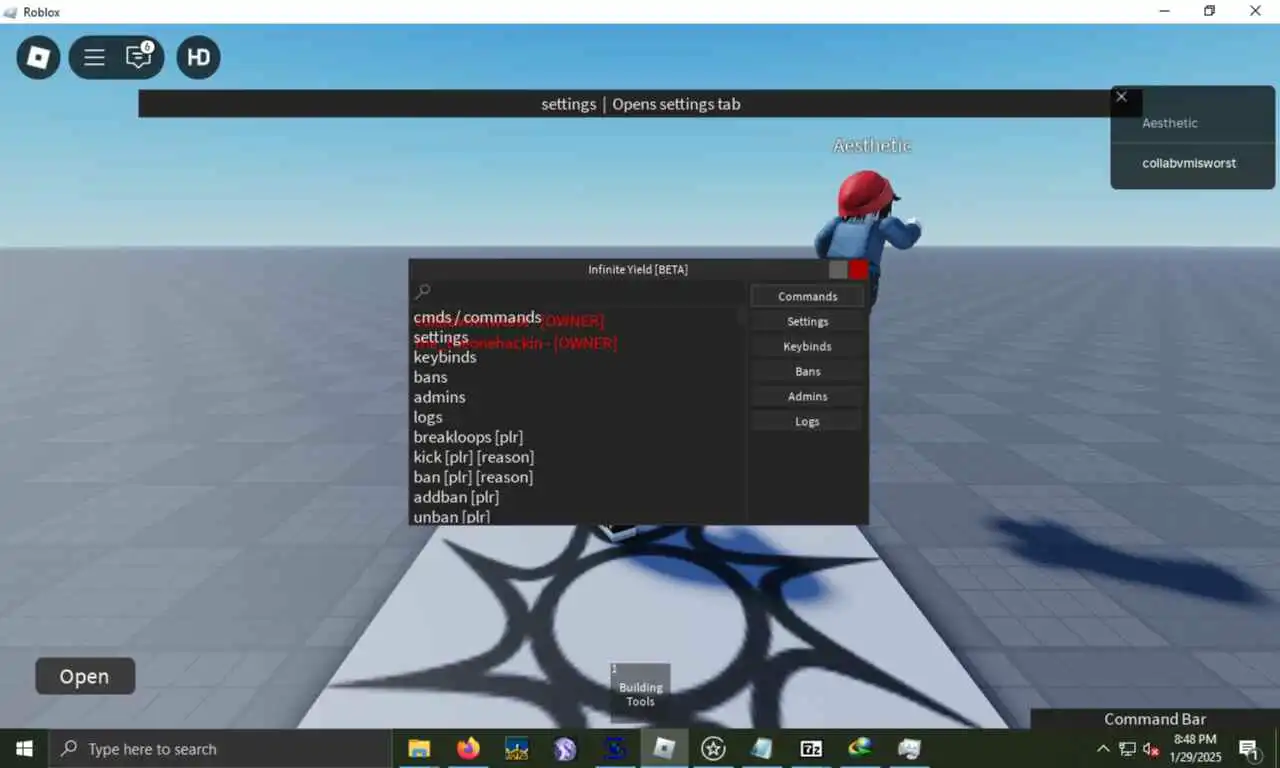
Task: Close Infinite Yield with the red square
Action: tap(858, 270)
